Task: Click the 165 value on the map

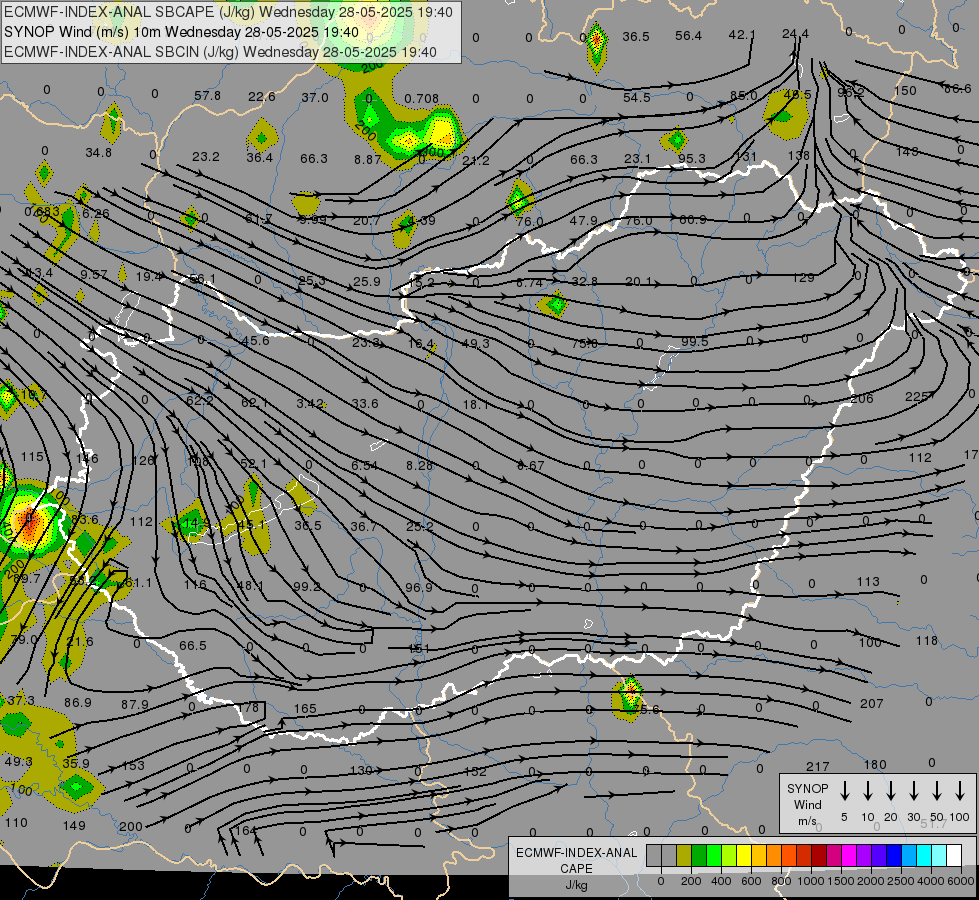Action: click(x=305, y=709)
